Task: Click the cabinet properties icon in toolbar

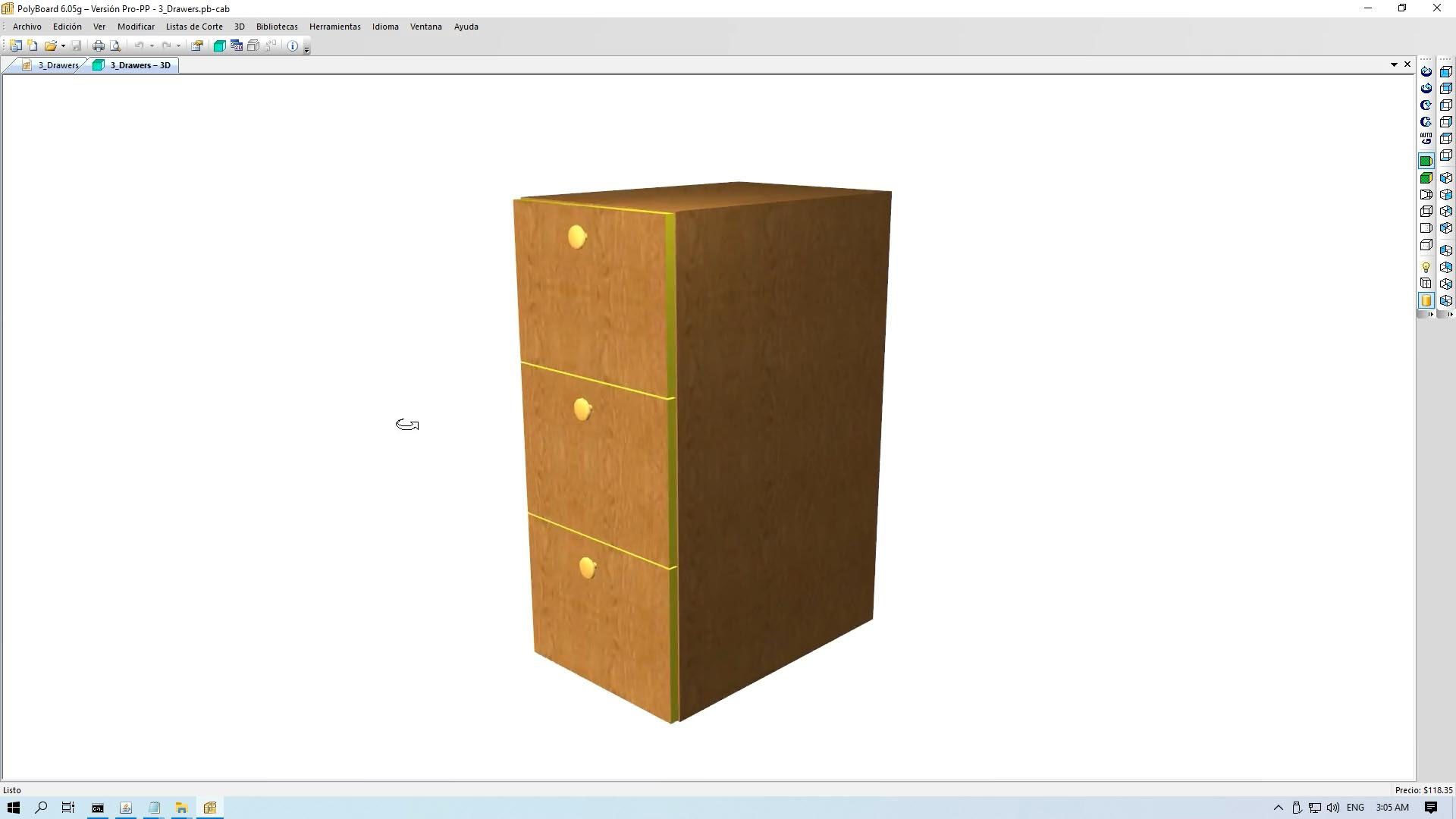Action: [196, 46]
